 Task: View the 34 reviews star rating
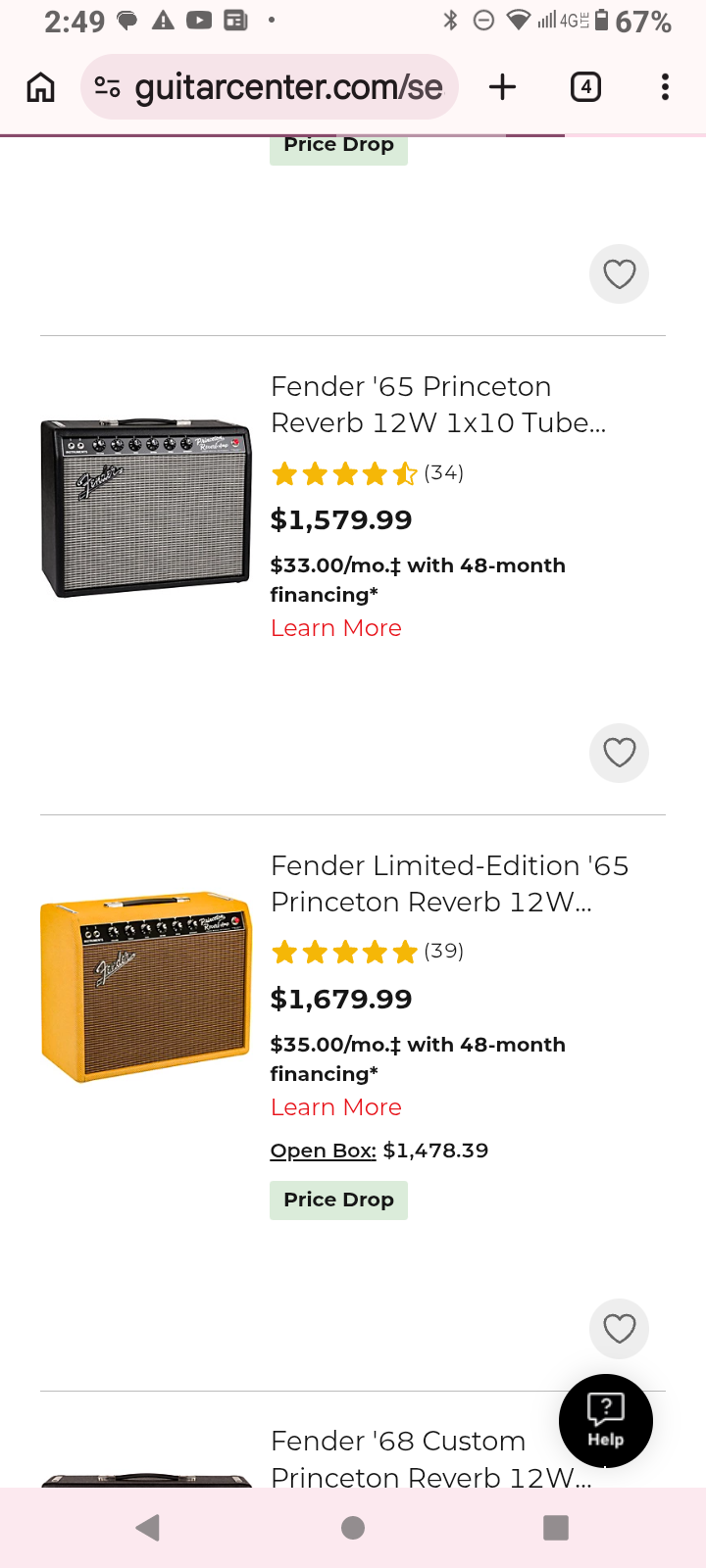point(367,474)
